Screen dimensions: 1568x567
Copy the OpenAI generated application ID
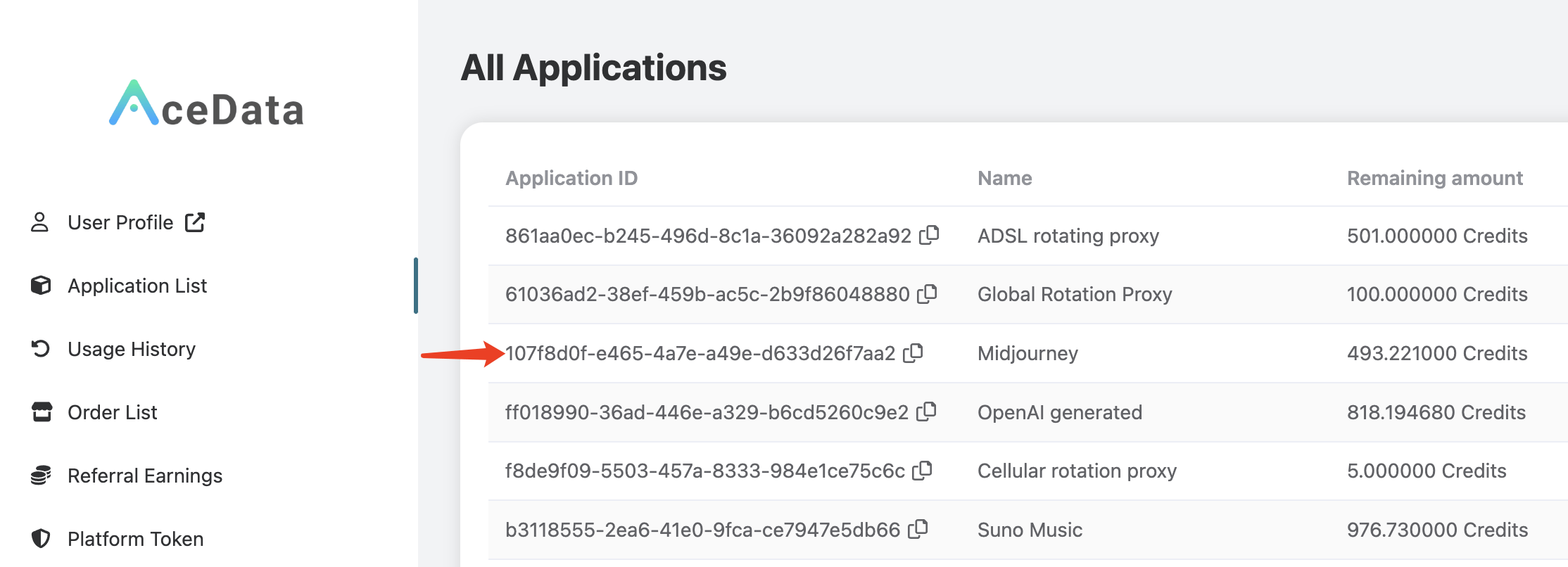coord(926,412)
